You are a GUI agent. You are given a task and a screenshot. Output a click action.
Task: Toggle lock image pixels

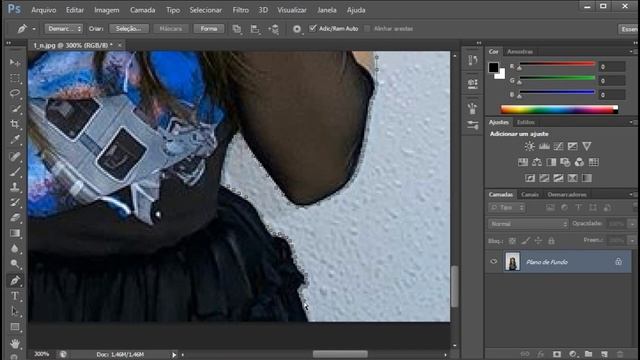[525, 241]
